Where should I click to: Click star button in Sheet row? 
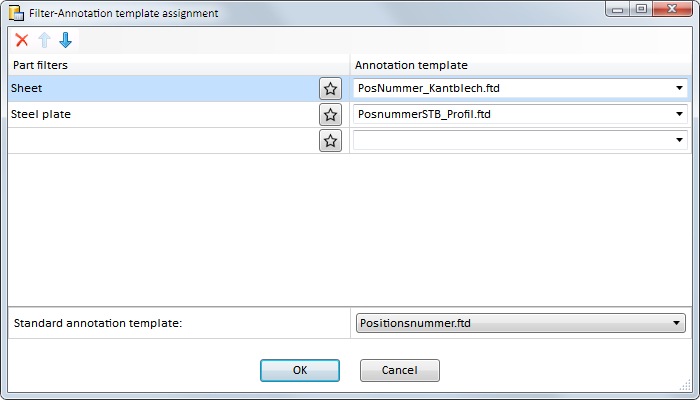(x=330, y=89)
